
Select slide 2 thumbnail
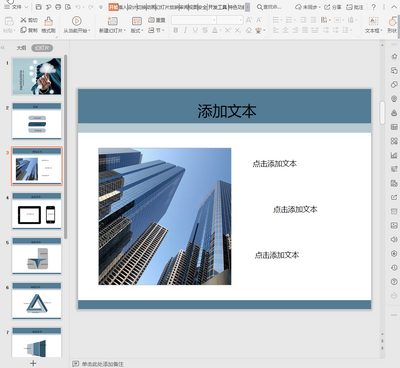click(37, 121)
